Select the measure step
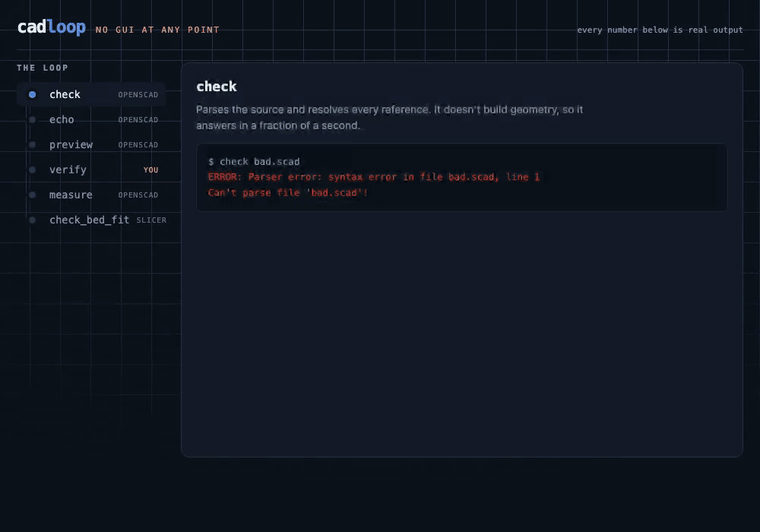The image size is (760, 532). click(x=91, y=195)
